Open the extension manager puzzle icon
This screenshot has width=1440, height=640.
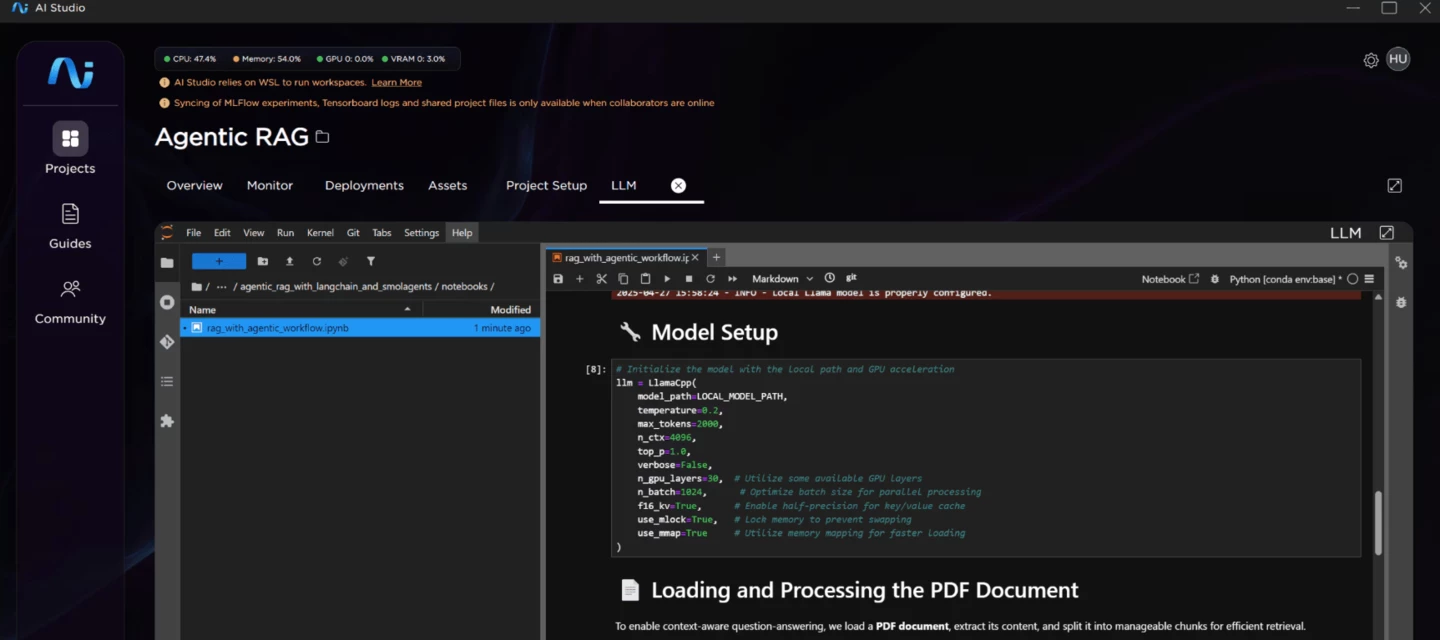[167, 421]
